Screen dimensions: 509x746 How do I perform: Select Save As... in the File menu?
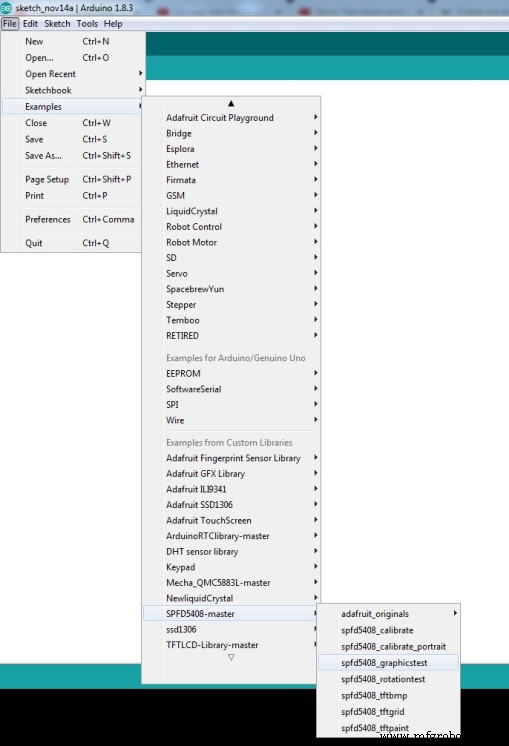click(73, 156)
